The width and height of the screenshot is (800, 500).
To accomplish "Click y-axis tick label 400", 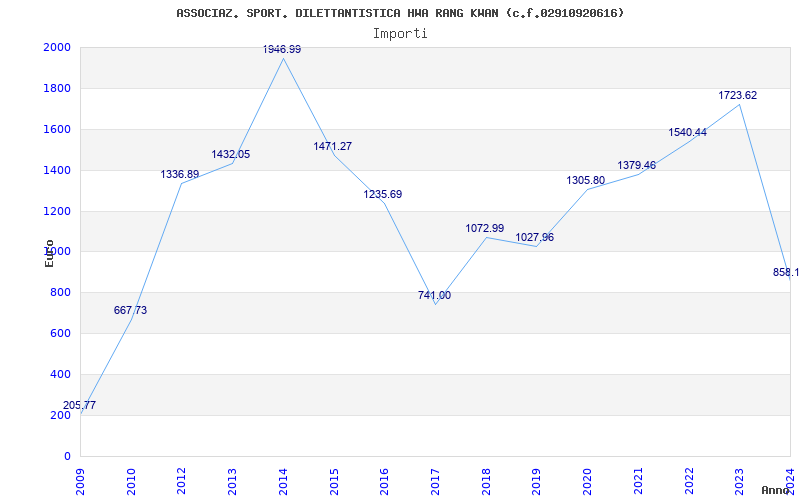I will point(60,374).
